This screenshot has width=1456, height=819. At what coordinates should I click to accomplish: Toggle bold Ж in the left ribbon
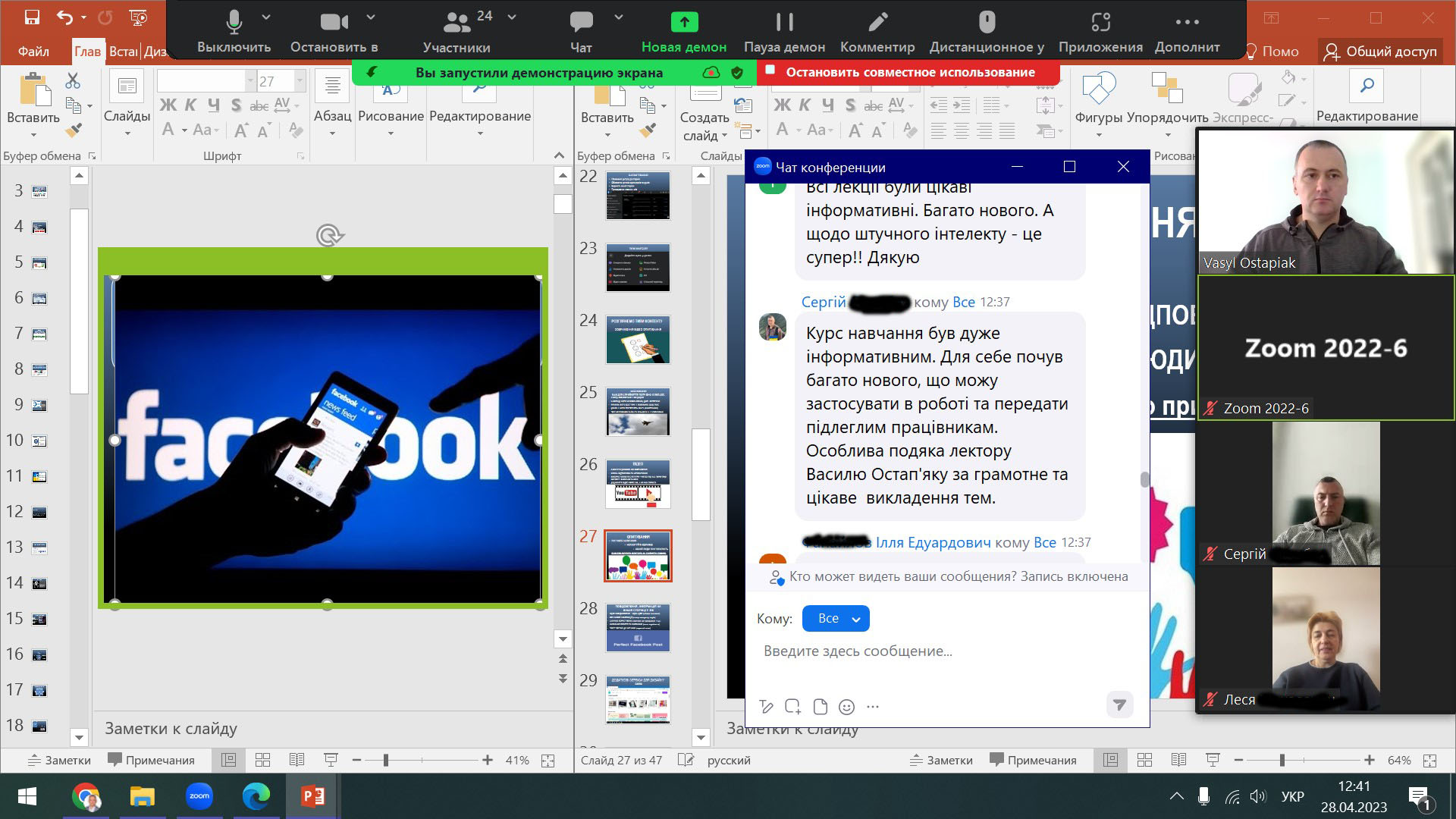click(x=168, y=105)
